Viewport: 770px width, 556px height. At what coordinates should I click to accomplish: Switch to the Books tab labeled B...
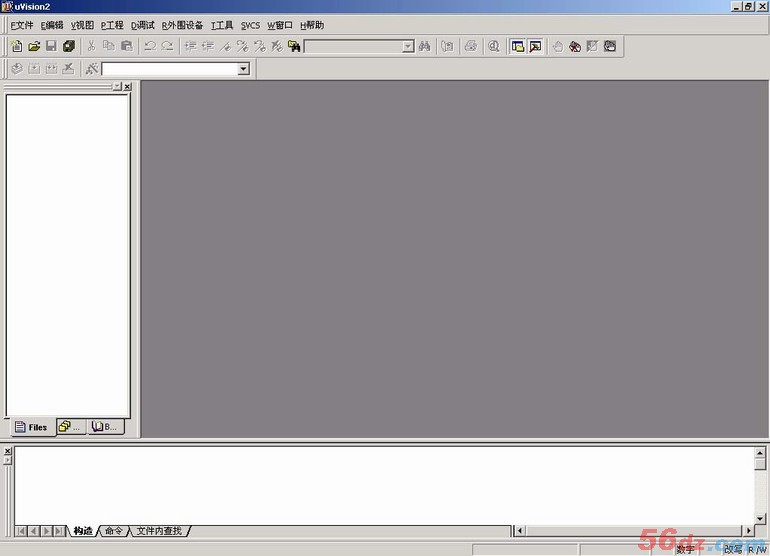point(105,427)
